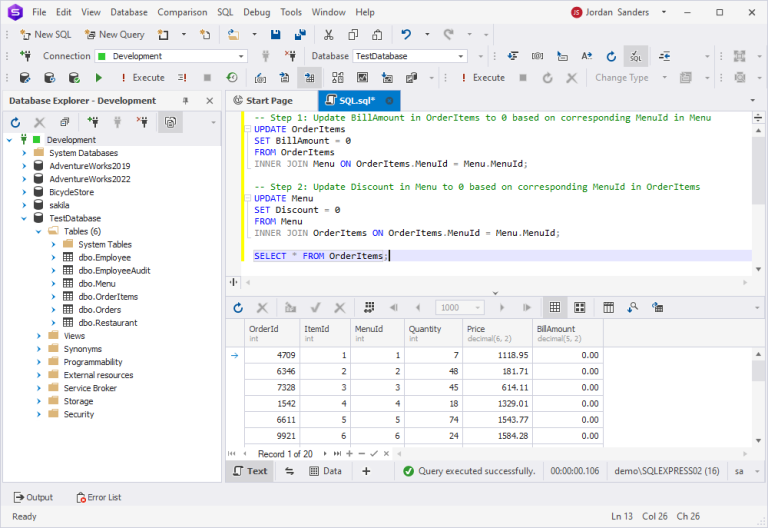Click the results grid vertical scrollbar

[x=758, y=397]
